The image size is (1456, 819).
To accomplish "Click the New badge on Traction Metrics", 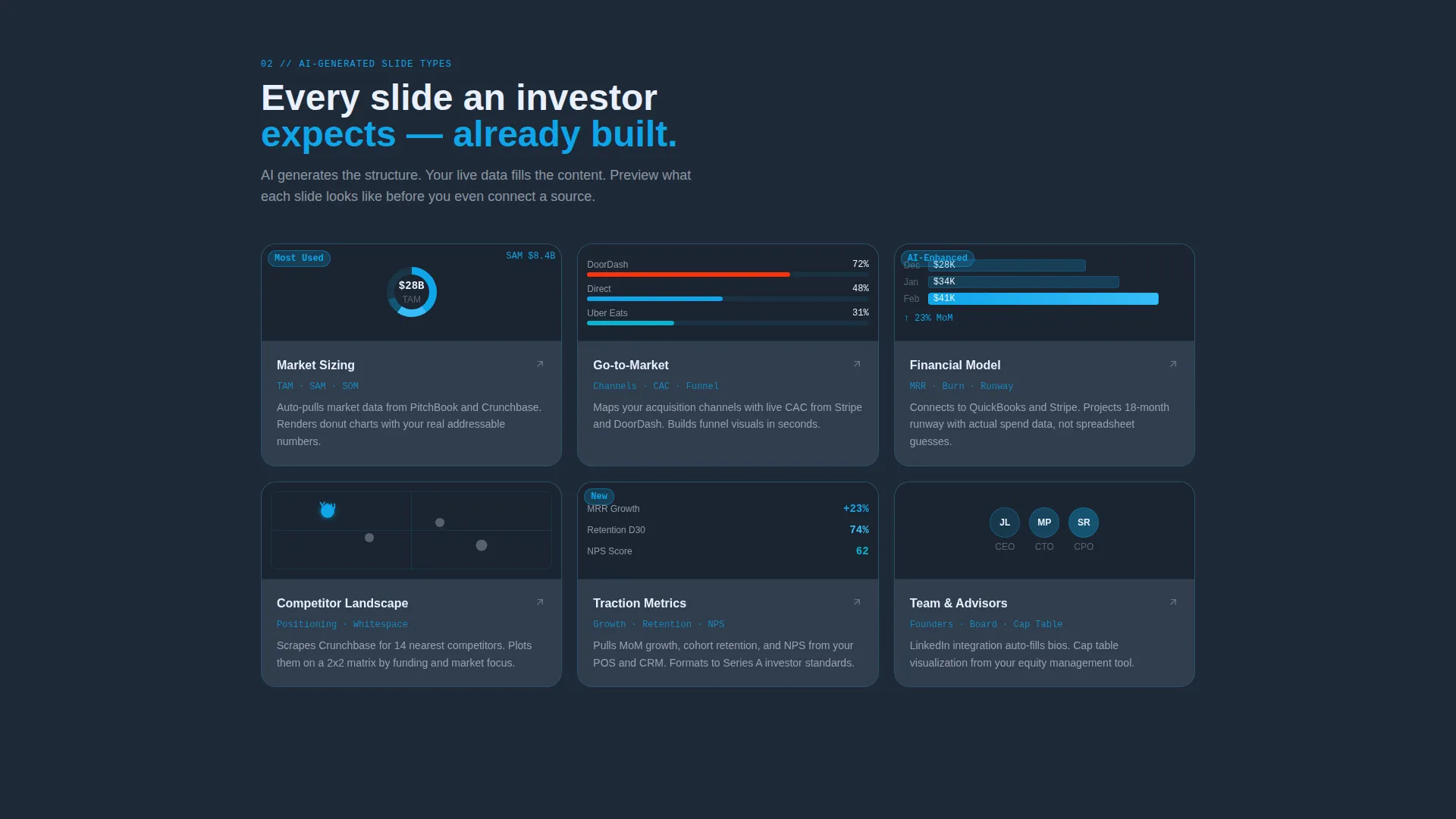I will (x=599, y=496).
